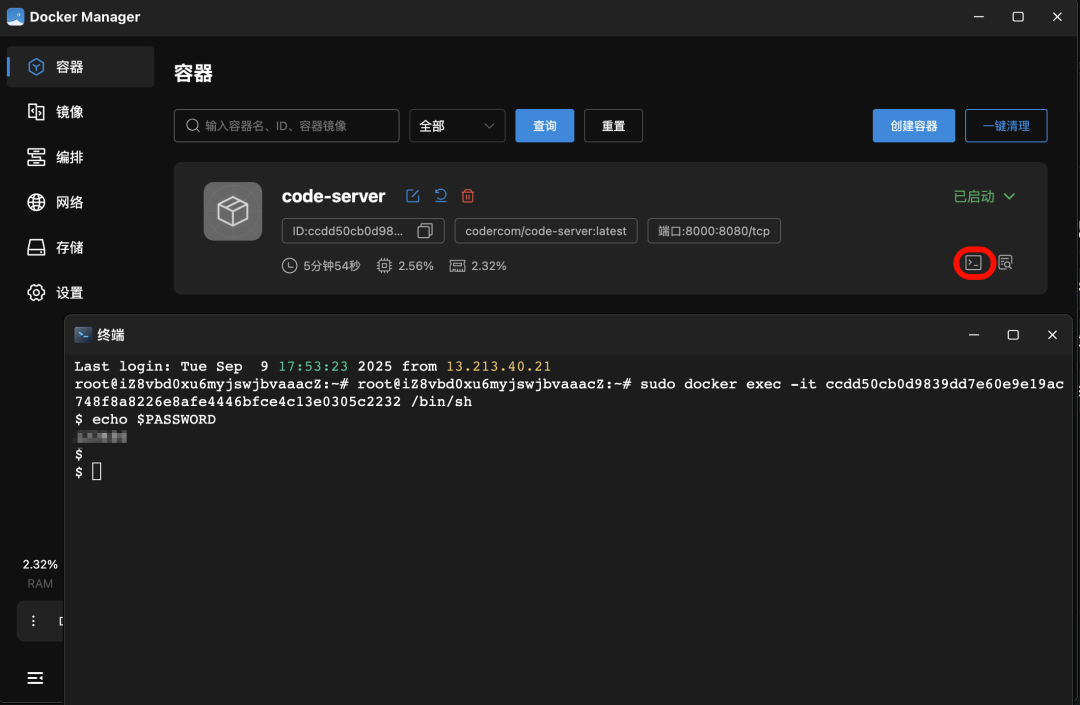This screenshot has height=705, width=1080.
Task: Select the codercom/code-server:latest image tag
Action: click(x=546, y=231)
